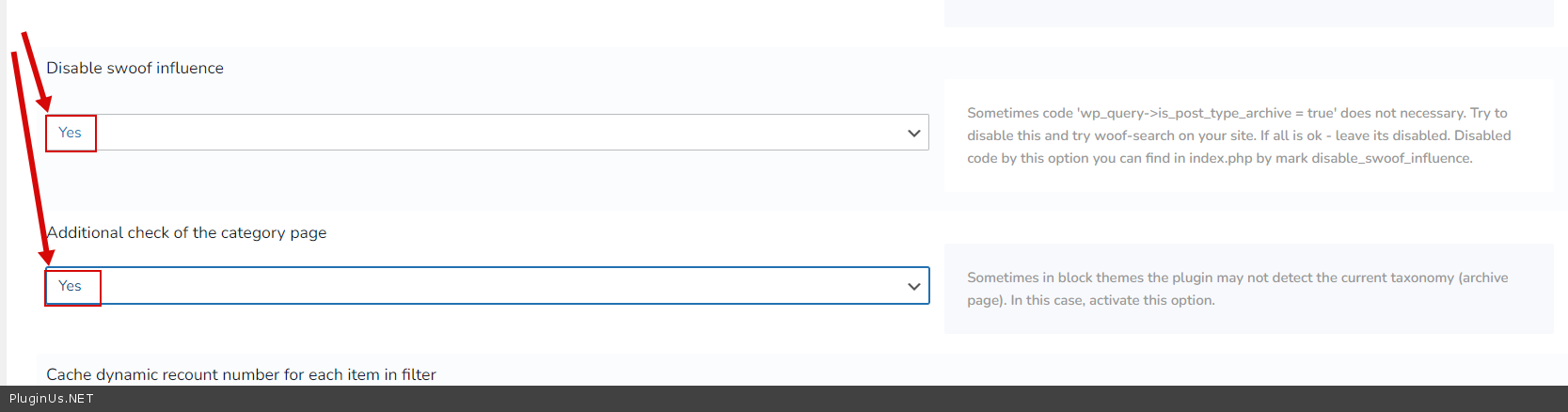Click the "(archive page)" phrase in the second help text
Image resolution: width=1568 pixels, height=412 pixels.
(x=1482, y=278)
